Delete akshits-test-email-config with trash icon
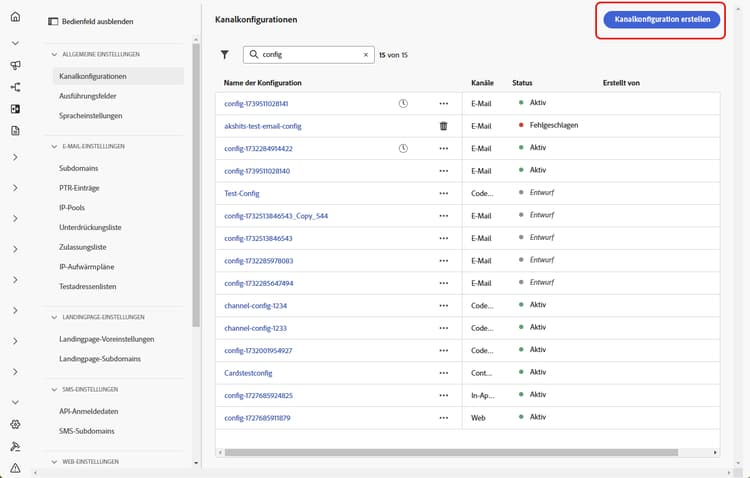This screenshot has width=750, height=478. 443,126
